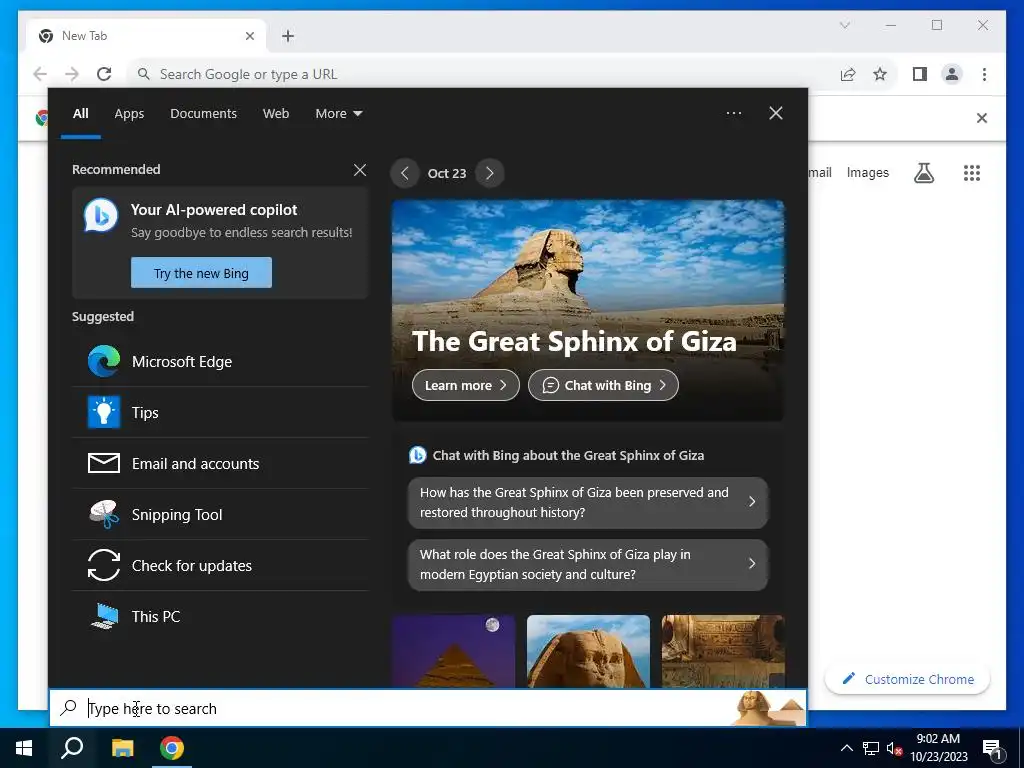Open the Tips app suggestion

click(x=220, y=412)
